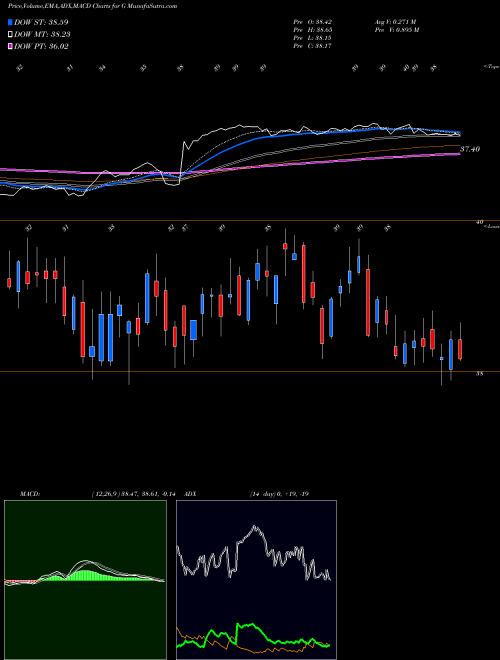Click the ADX '(14 day) 0, +19, -19' values

[x=279, y=494]
